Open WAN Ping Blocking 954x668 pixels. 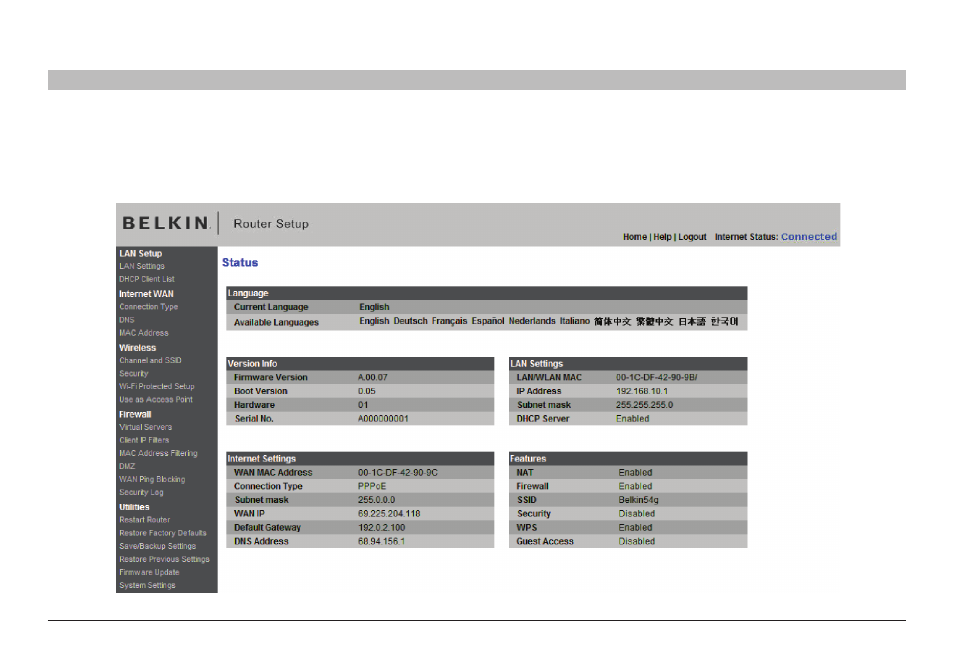(152, 479)
